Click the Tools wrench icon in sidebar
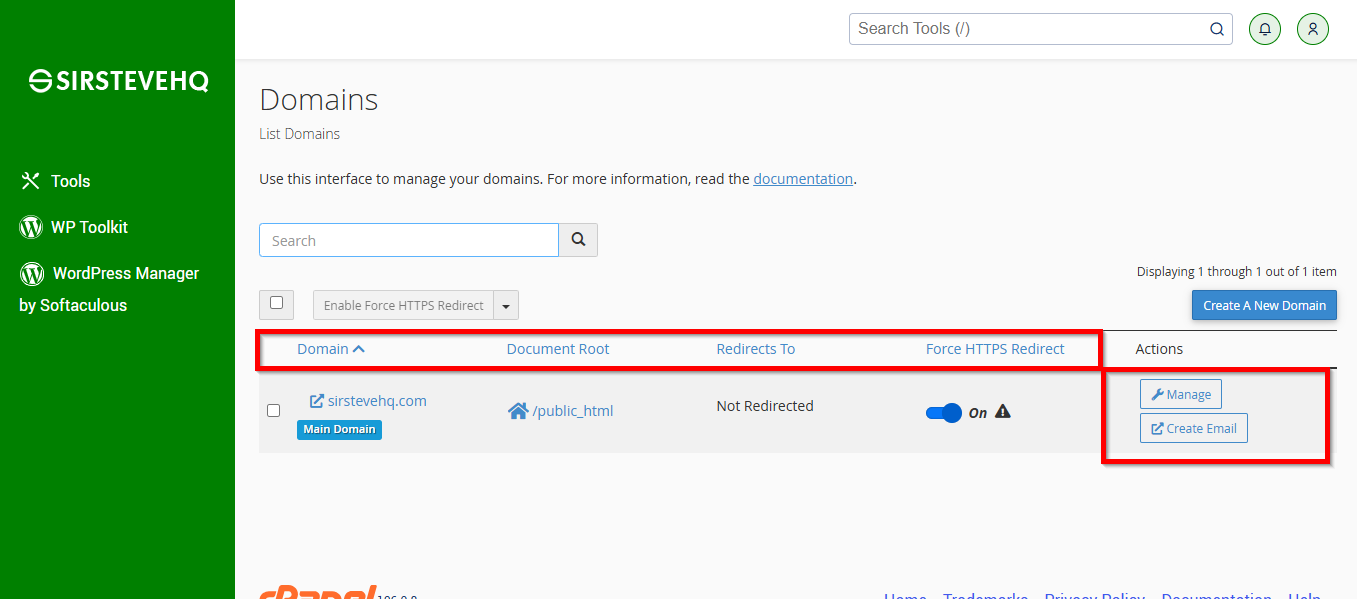 [31, 181]
